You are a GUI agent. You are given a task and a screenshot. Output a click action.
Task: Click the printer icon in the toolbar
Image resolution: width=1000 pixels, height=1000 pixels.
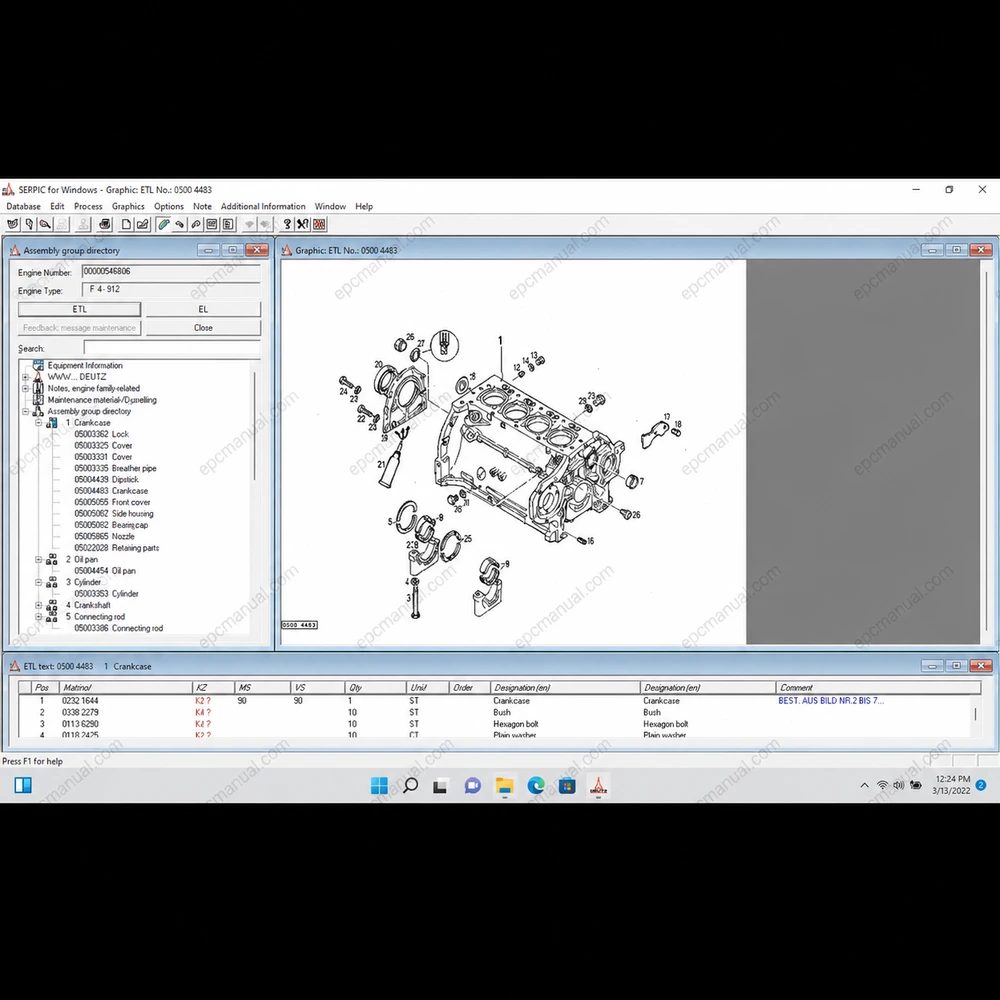point(105,224)
